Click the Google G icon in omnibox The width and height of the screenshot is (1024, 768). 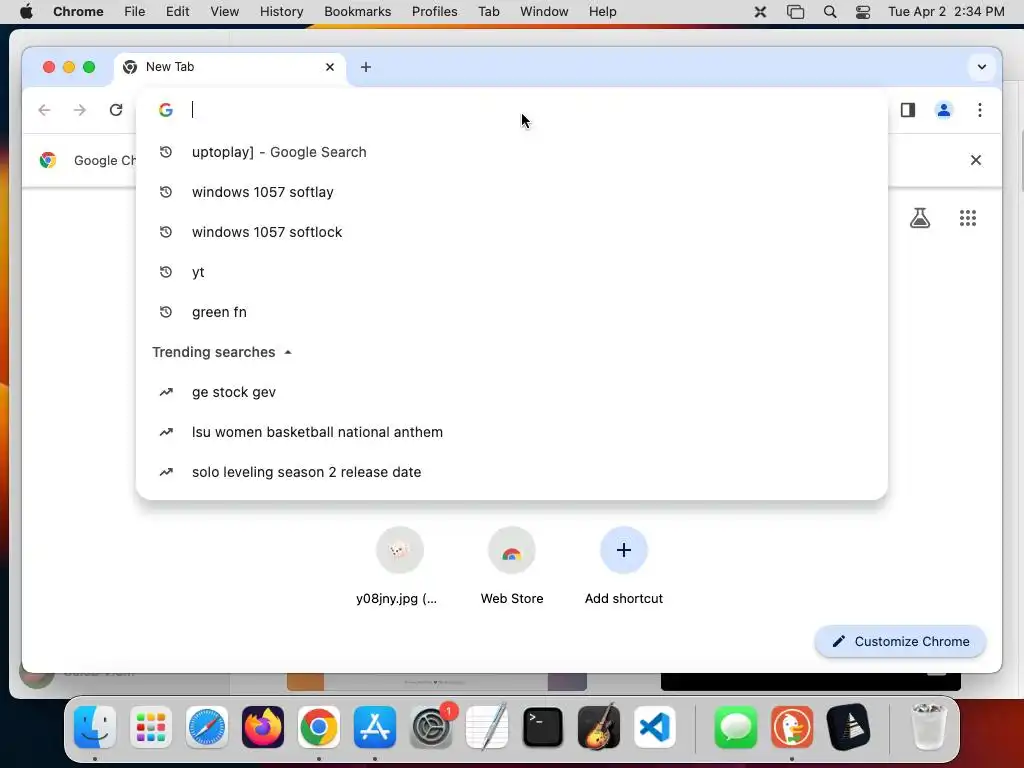(166, 110)
